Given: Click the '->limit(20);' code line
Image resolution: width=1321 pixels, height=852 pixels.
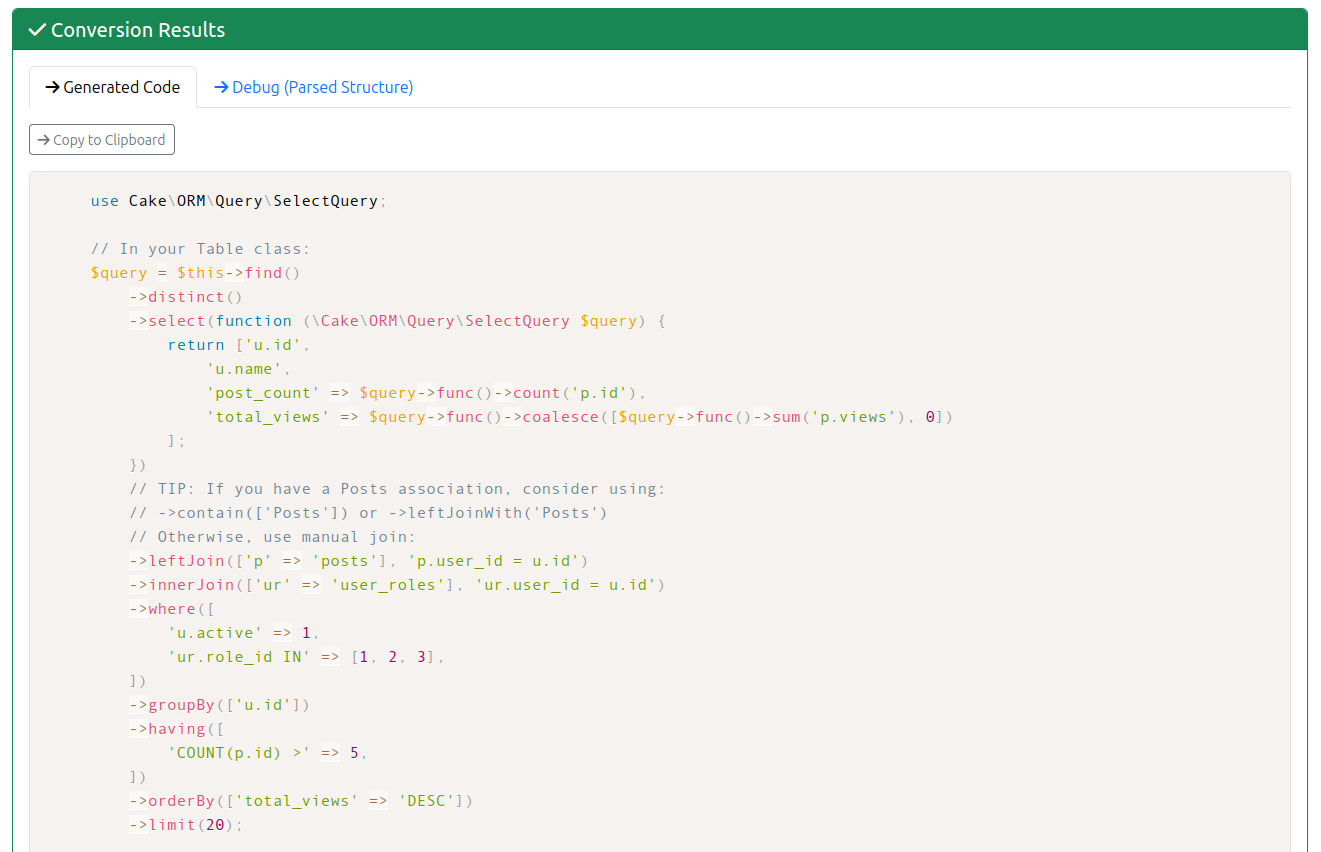Looking at the screenshot, I should click(186, 825).
